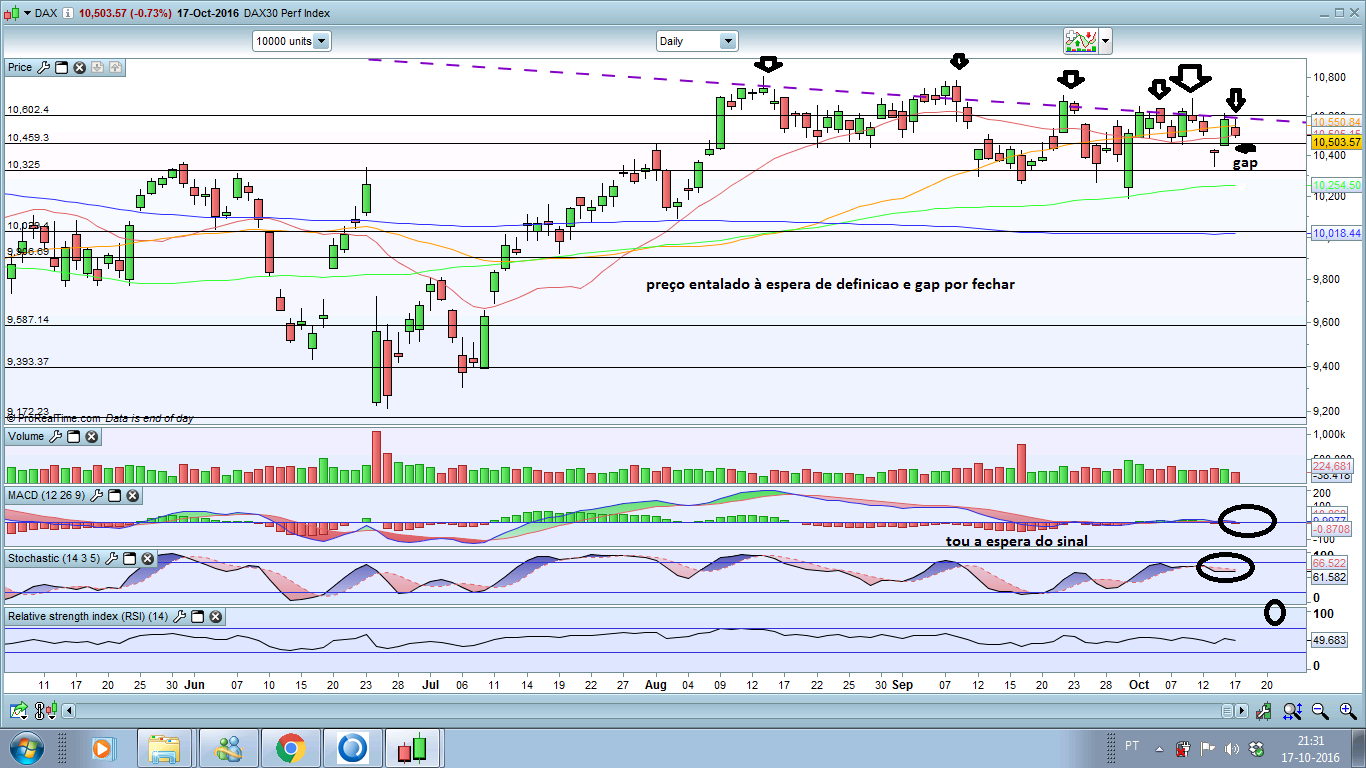This screenshot has height=768, width=1366.
Task: Click the Relative strength index (RSI) label
Action: point(88,617)
